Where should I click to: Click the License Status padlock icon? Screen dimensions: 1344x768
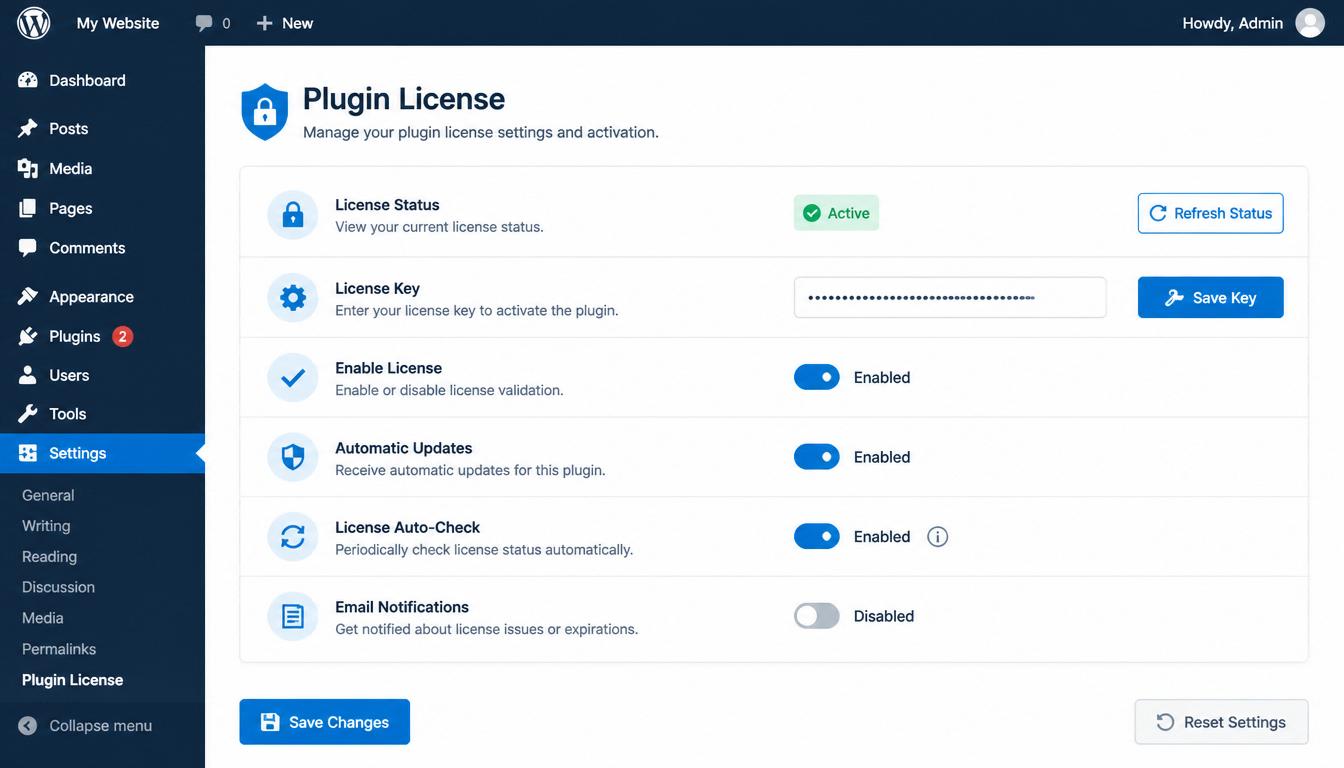pos(293,215)
